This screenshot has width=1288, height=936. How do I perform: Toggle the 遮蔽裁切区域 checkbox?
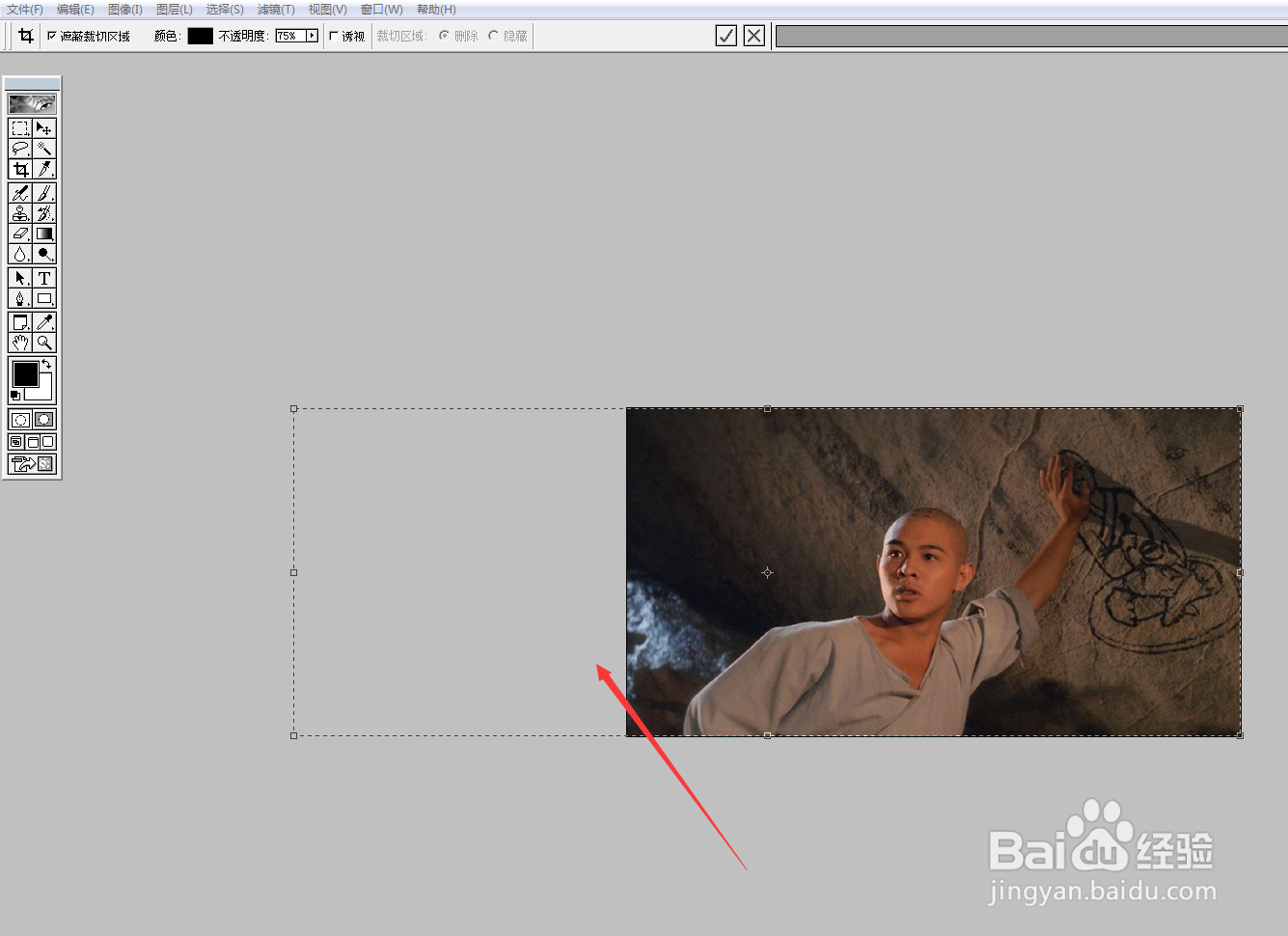click(52, 36)
